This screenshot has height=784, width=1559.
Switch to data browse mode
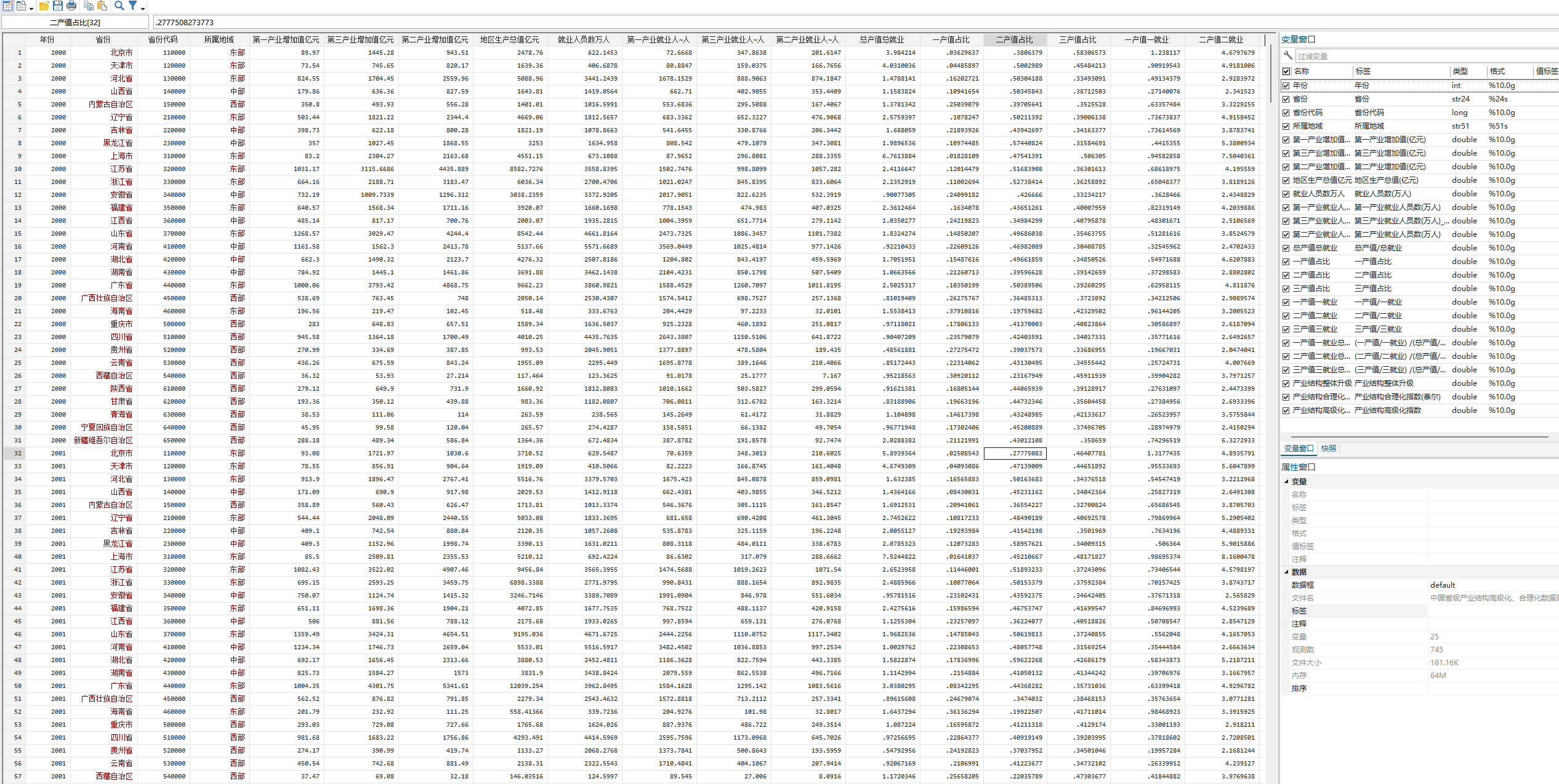(x=22, y=6)
